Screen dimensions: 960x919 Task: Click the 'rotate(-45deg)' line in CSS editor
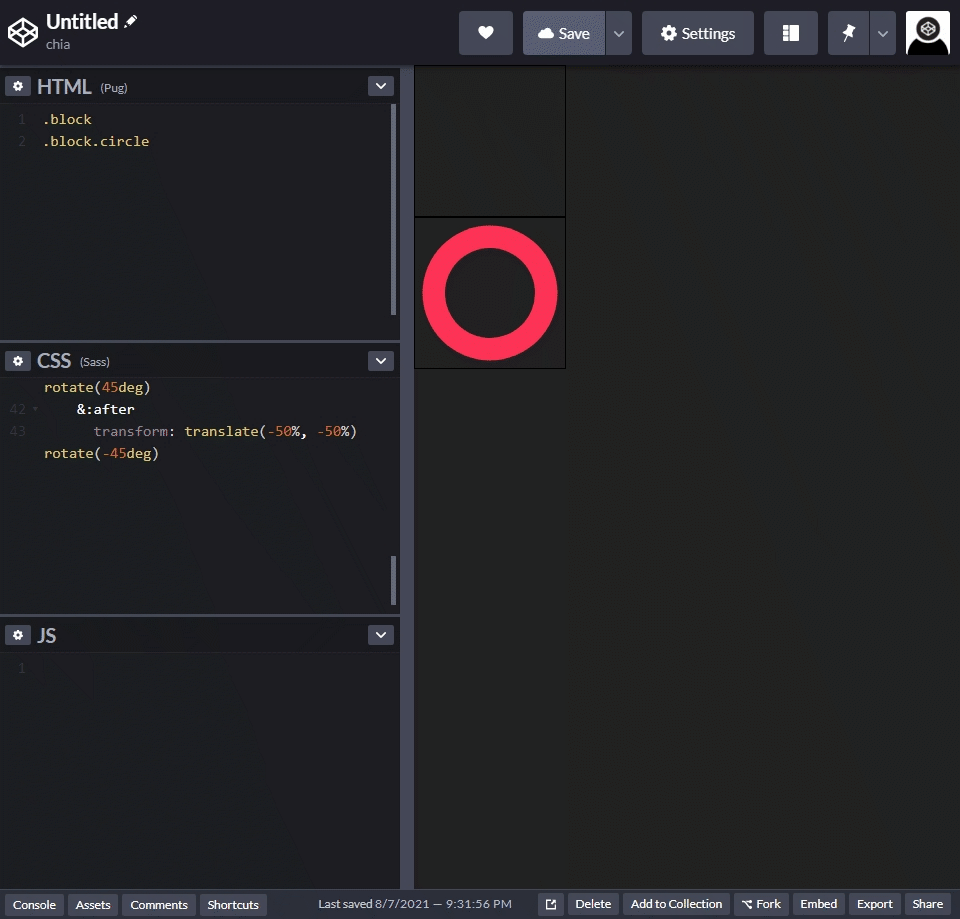[x=101, y=453]
